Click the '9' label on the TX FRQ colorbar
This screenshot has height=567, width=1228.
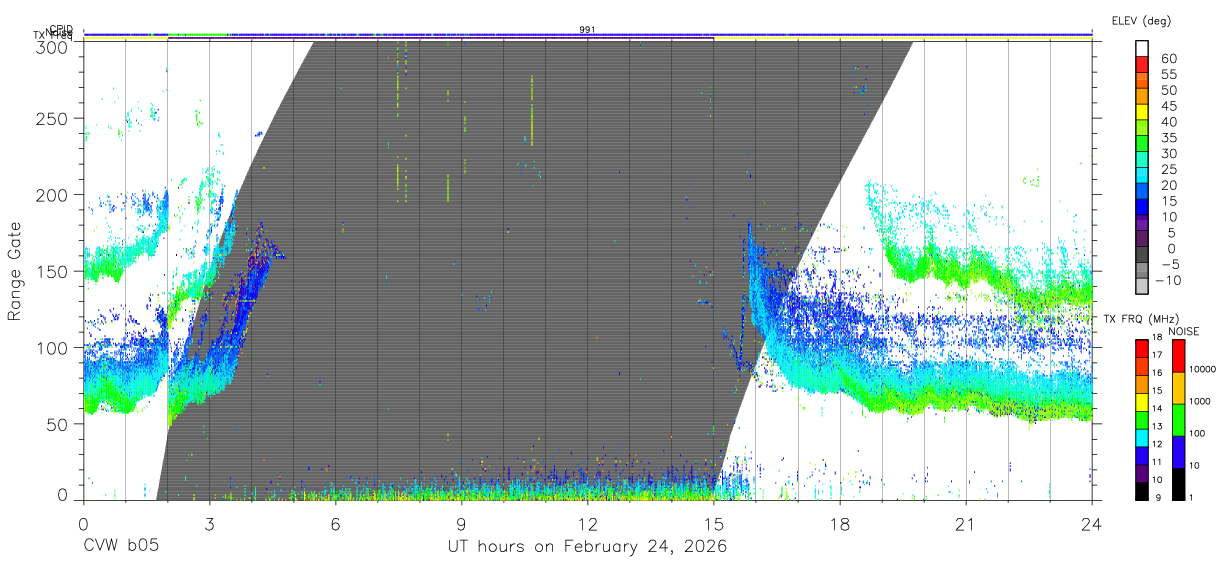pos(1158,498)
